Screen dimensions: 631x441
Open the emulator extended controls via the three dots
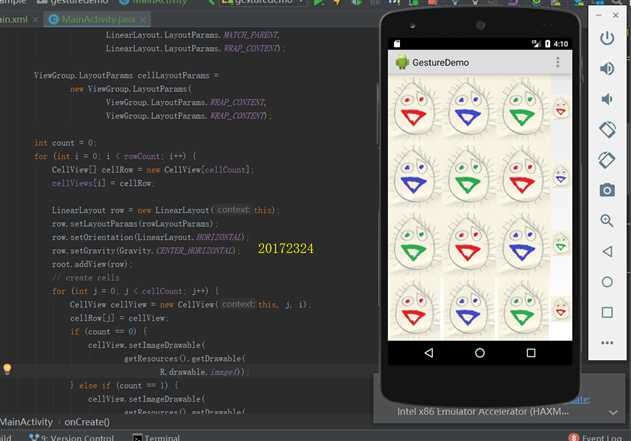point(607,343)
